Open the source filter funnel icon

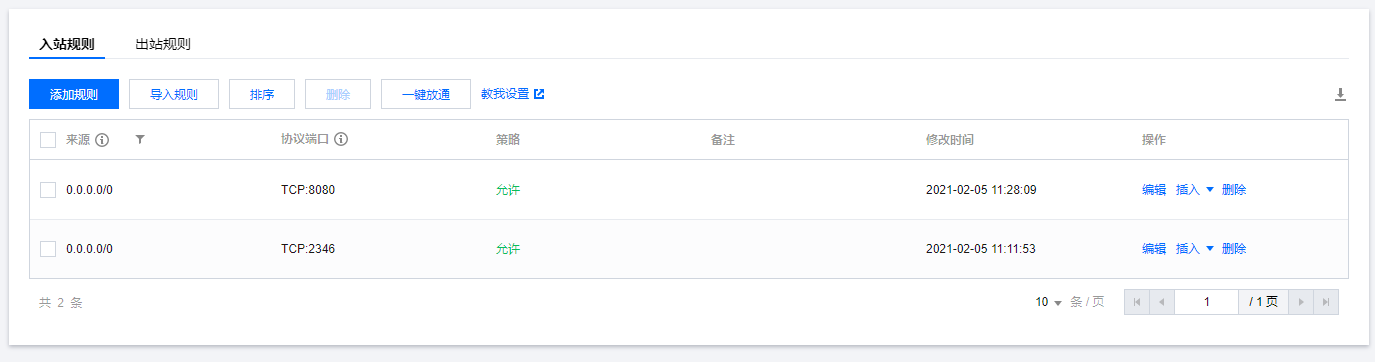click(140, 140)
